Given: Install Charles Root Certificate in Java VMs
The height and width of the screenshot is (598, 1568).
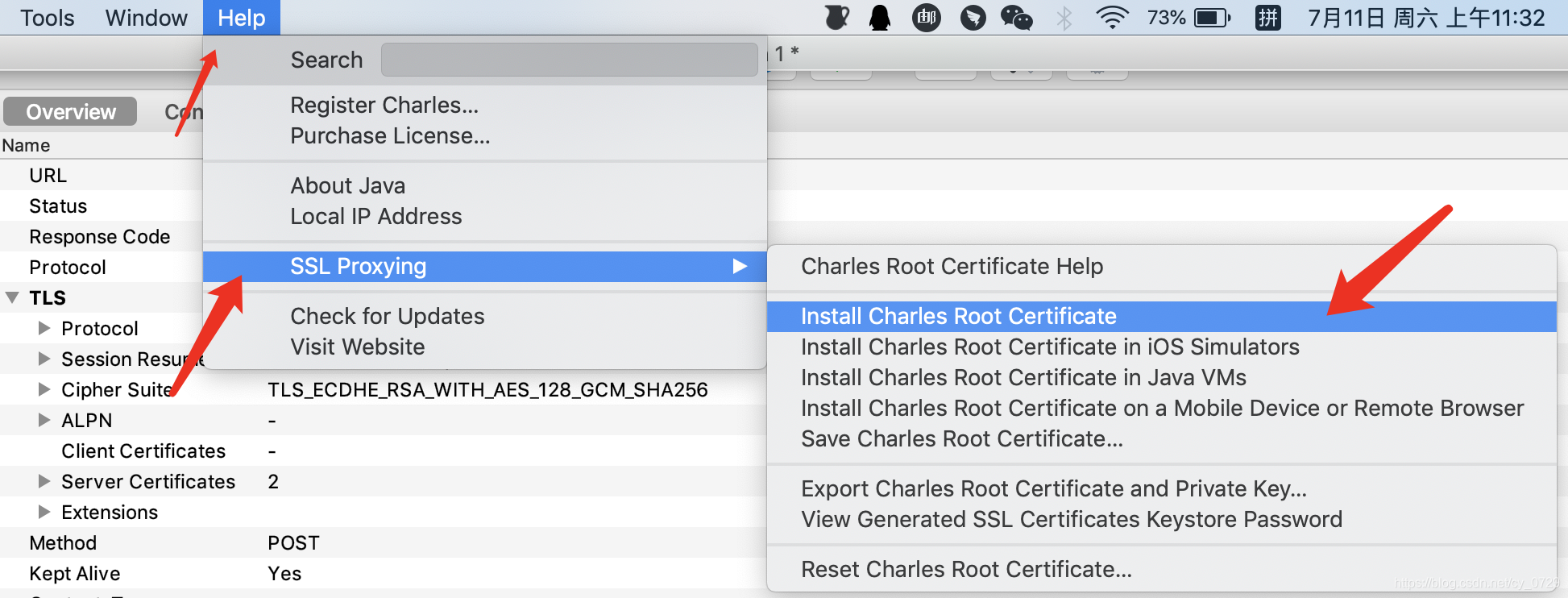Looking at the screenshot, I should 1161,377.
